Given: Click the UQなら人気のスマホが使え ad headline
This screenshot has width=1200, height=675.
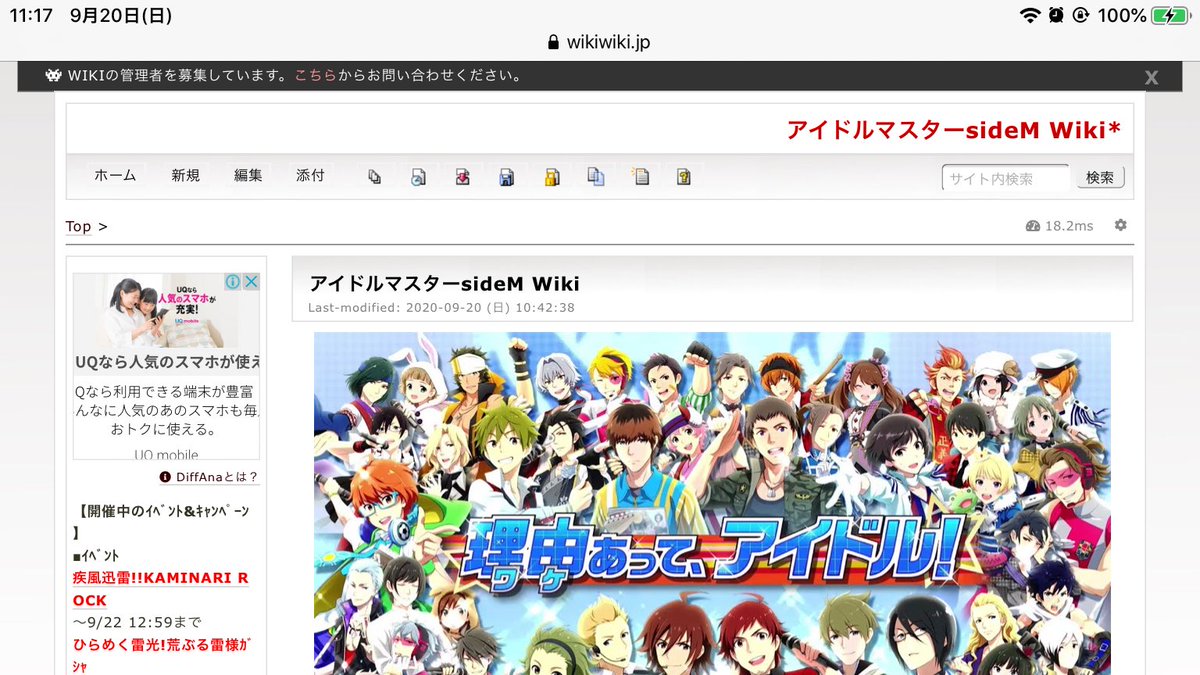Looking at the screenshot, I should [168, 361].
